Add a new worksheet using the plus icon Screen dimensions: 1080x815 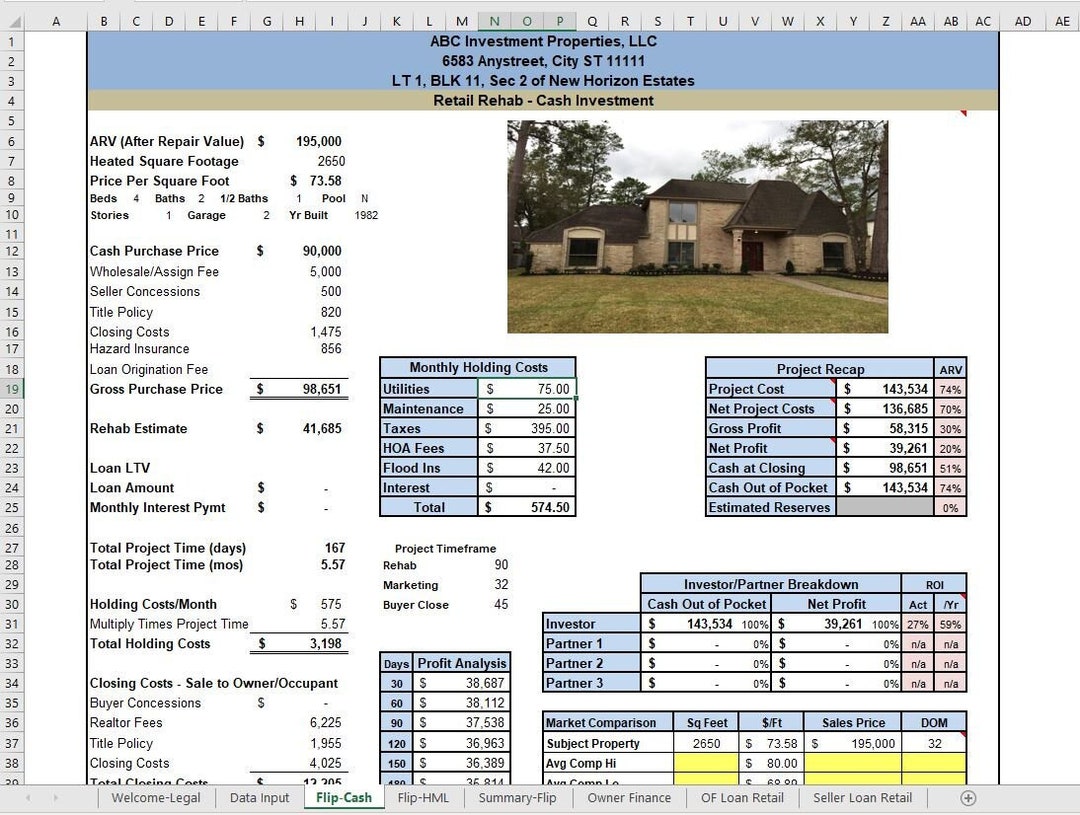[x=967, y=798]
